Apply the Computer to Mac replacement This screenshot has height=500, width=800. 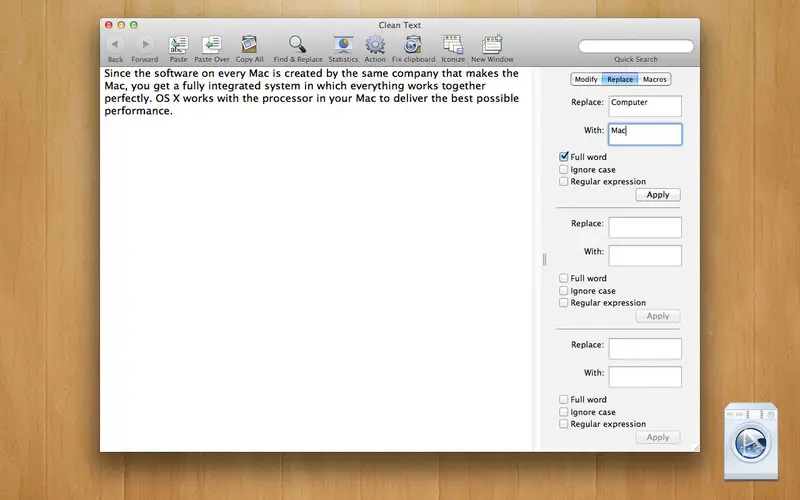pos(658,195)
